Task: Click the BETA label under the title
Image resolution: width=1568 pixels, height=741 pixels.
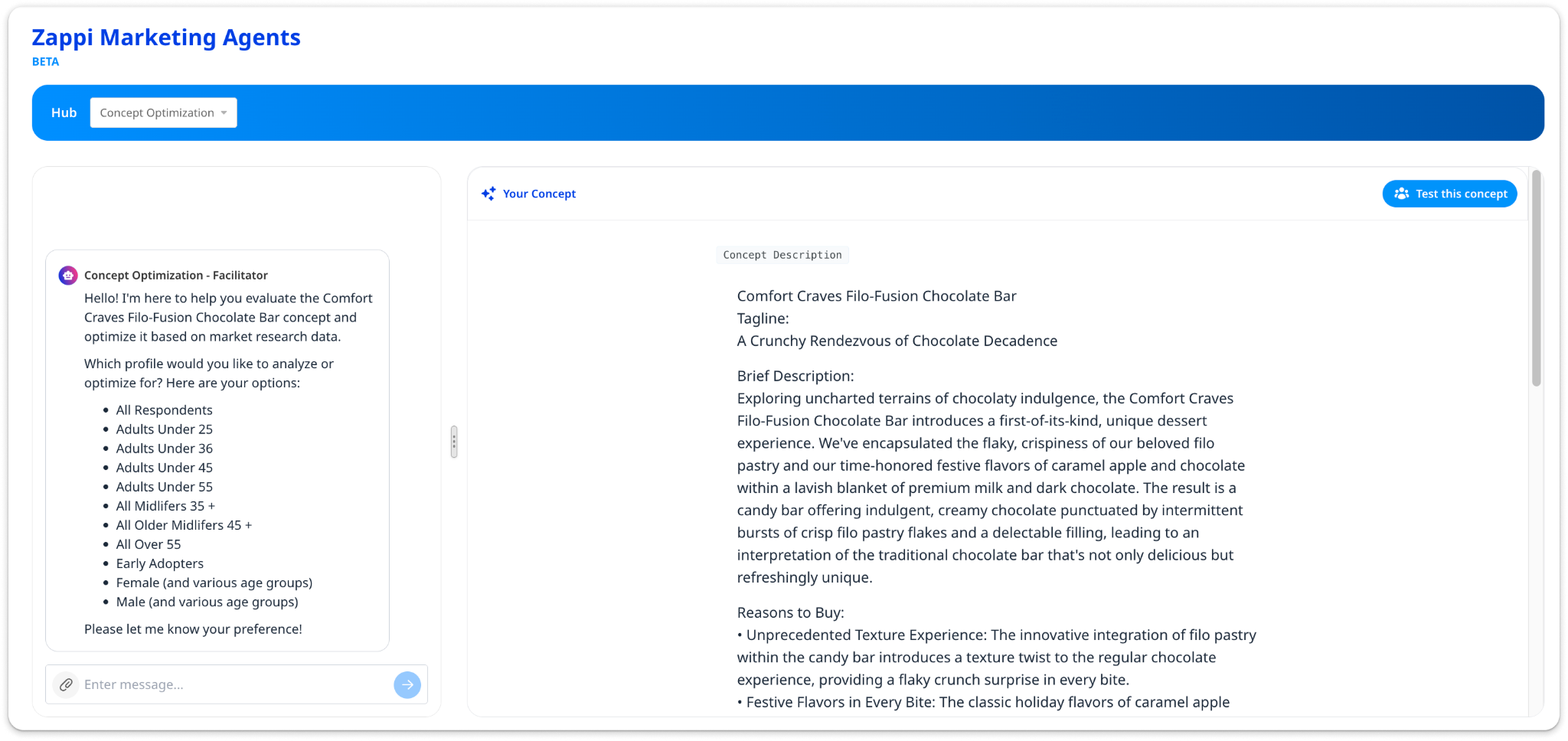Action: tap(45, 62)
